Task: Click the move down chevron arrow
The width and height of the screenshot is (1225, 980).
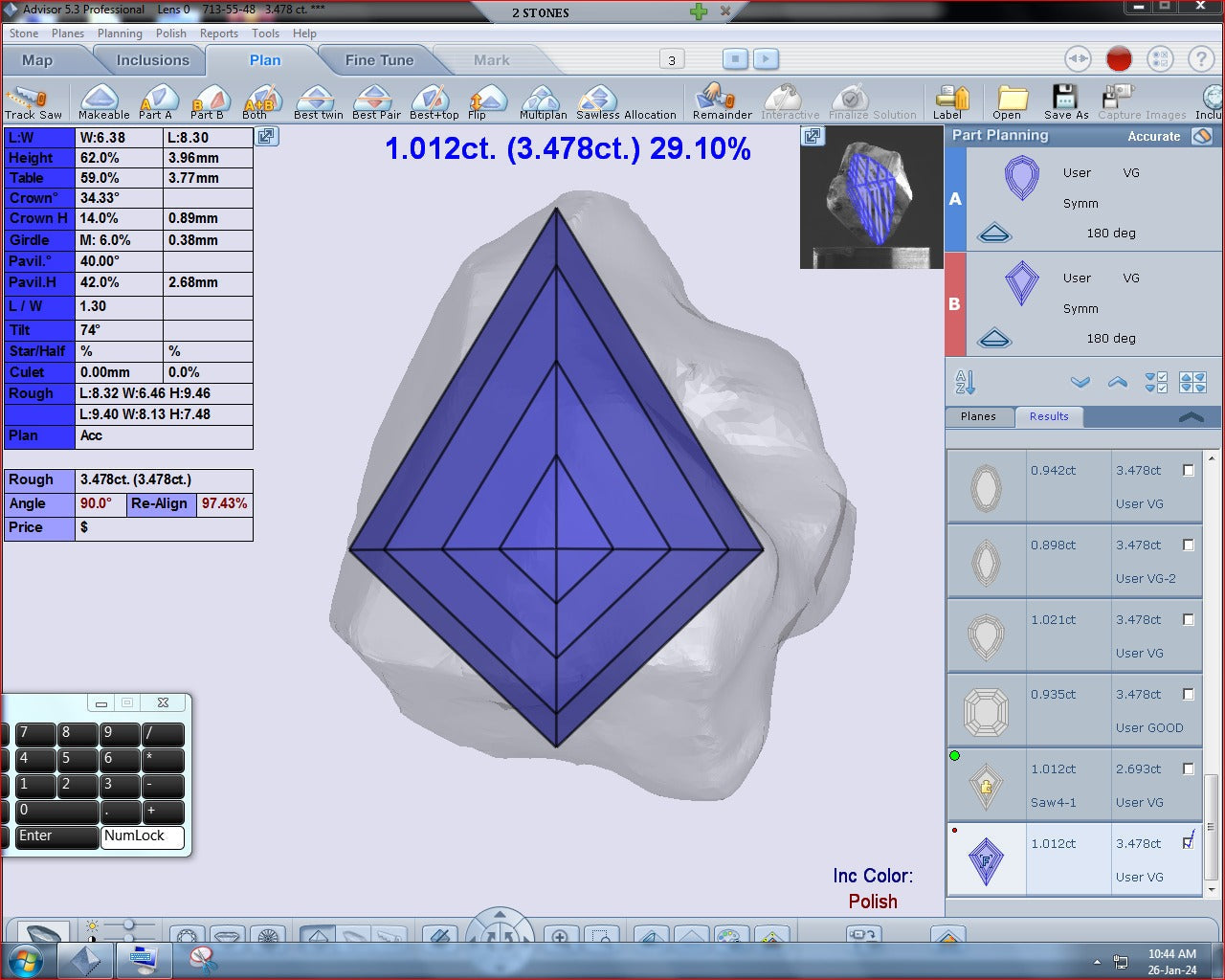Action: pos(1080,383)
